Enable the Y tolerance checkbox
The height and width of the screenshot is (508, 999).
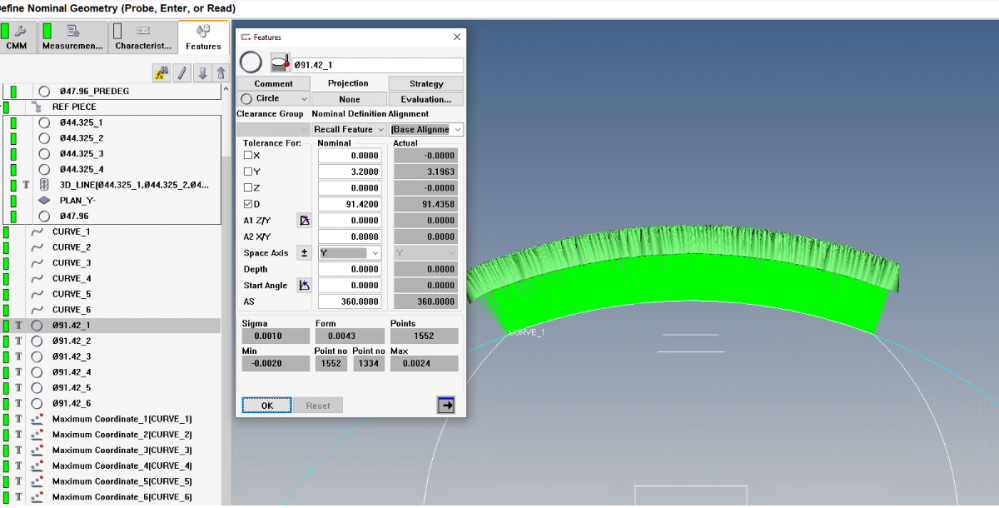(x=249, y=172)
